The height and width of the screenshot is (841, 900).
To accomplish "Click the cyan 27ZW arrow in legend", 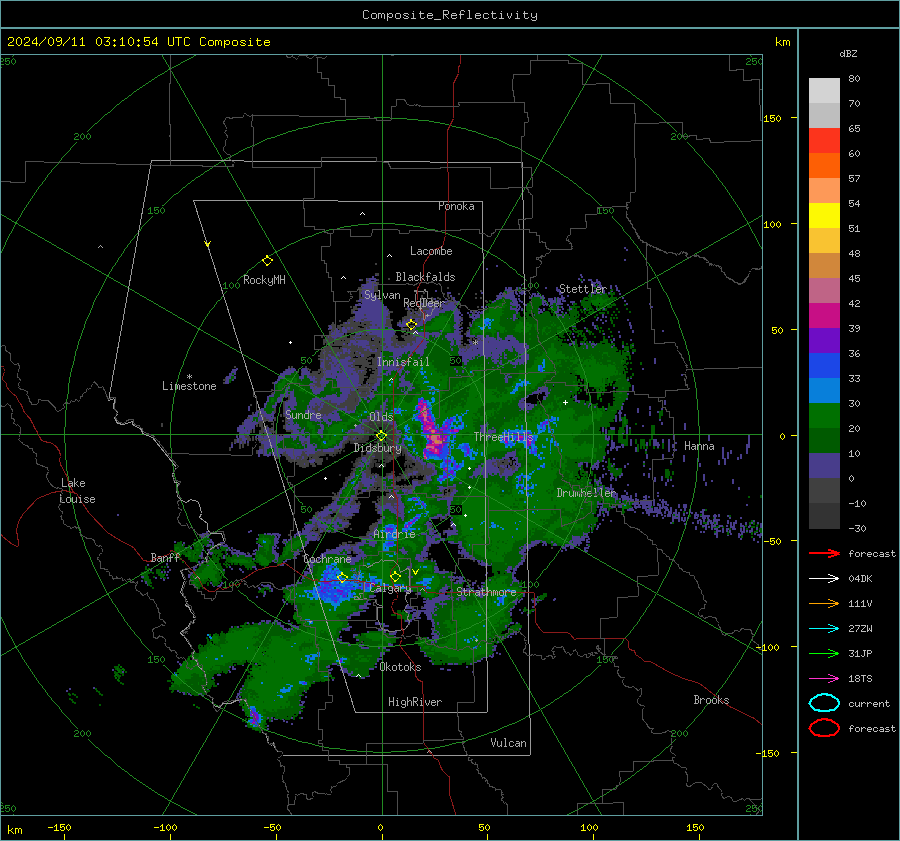I will (x=824, y=629).
